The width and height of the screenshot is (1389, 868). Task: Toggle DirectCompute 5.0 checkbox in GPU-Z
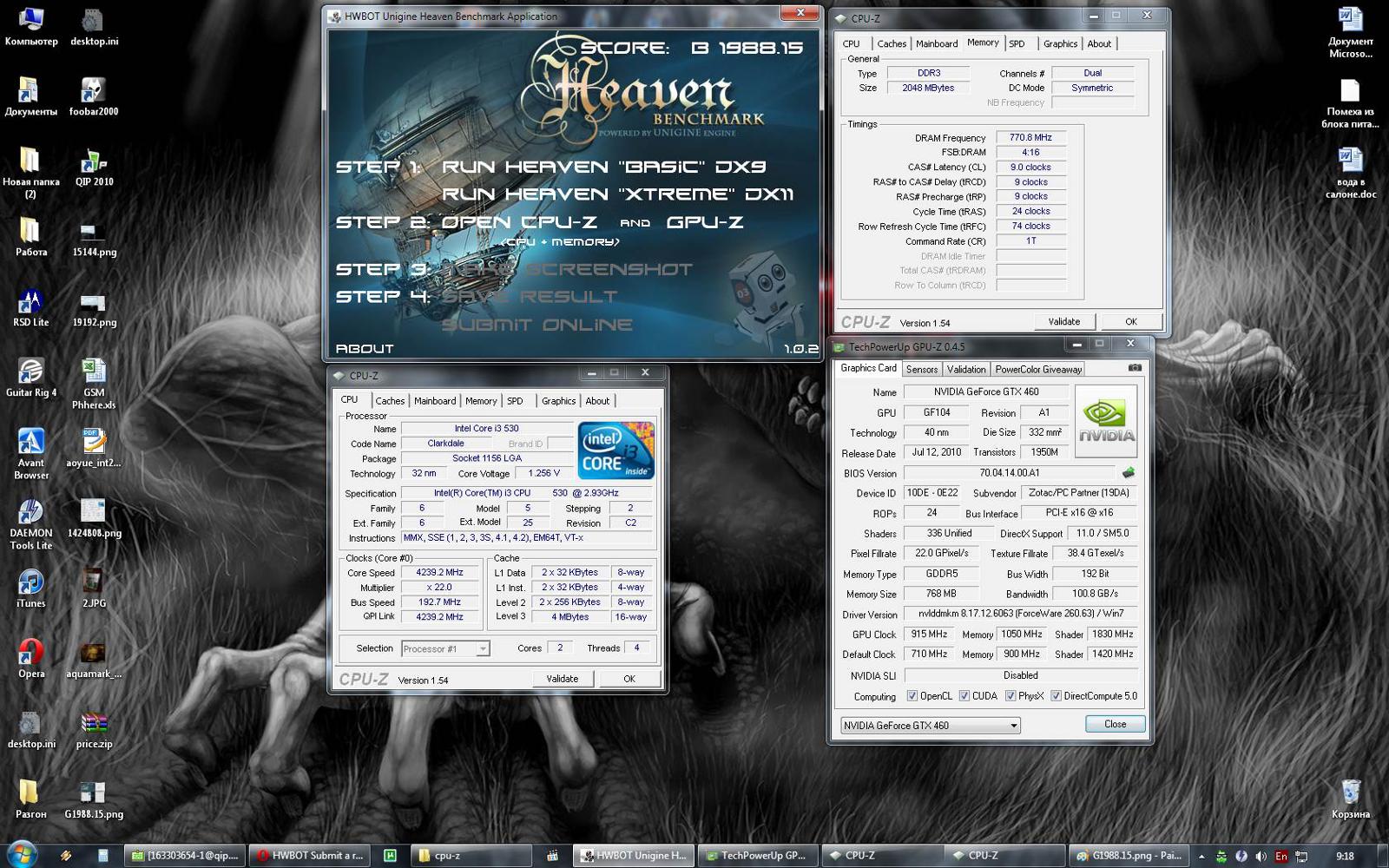1056,696
